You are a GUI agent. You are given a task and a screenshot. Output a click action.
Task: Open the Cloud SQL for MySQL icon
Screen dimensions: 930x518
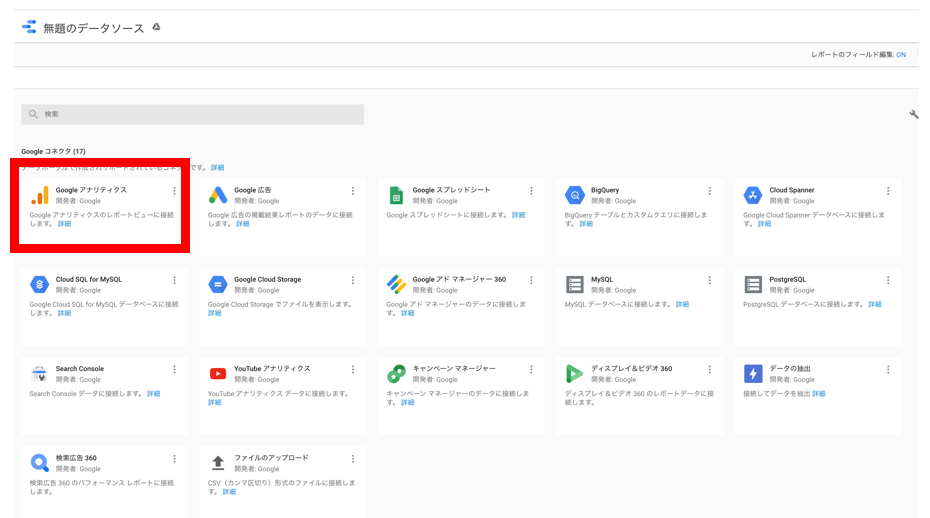40,284
